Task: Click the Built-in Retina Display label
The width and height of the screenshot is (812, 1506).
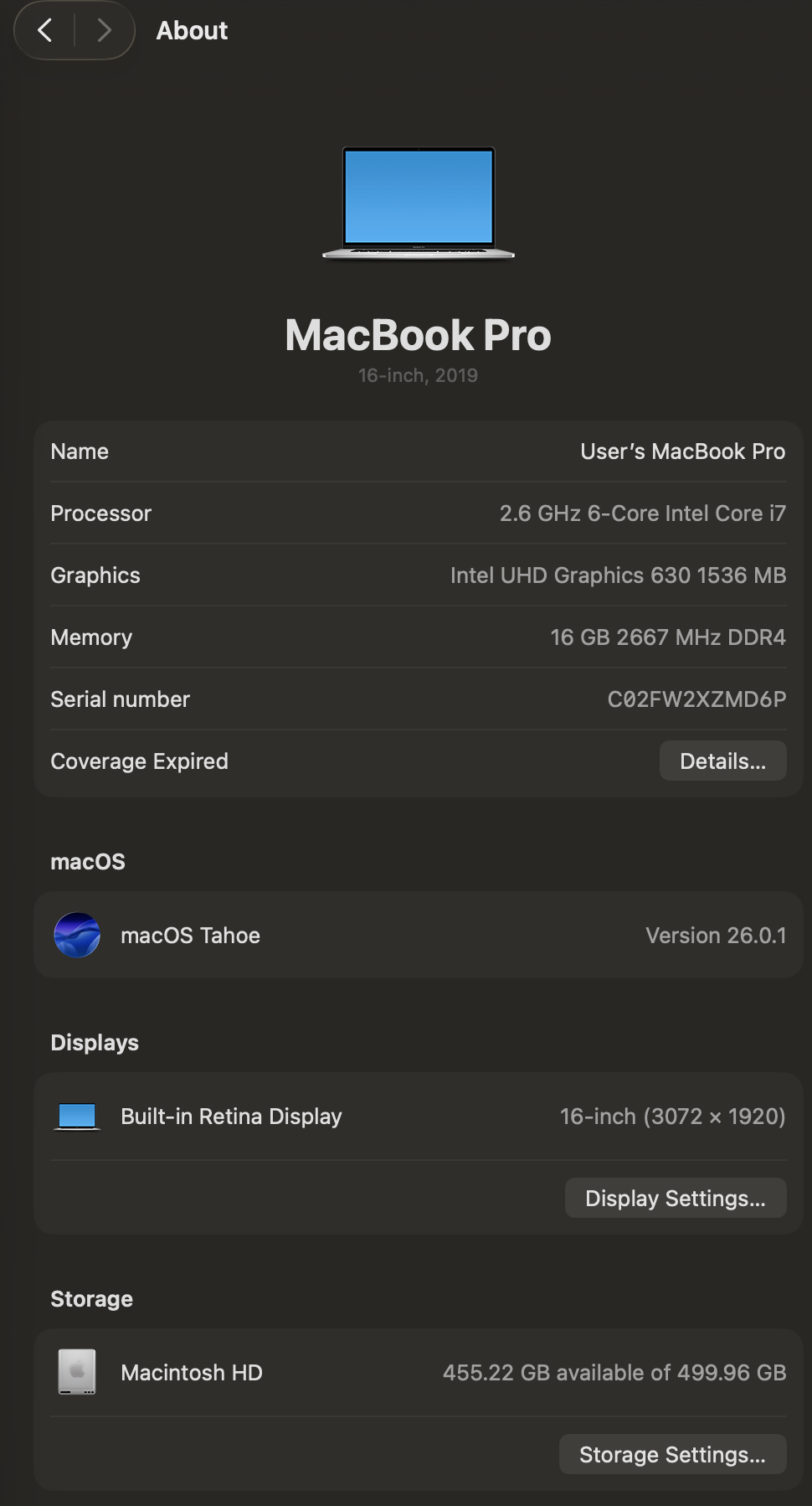Action: pos(231,1117)
